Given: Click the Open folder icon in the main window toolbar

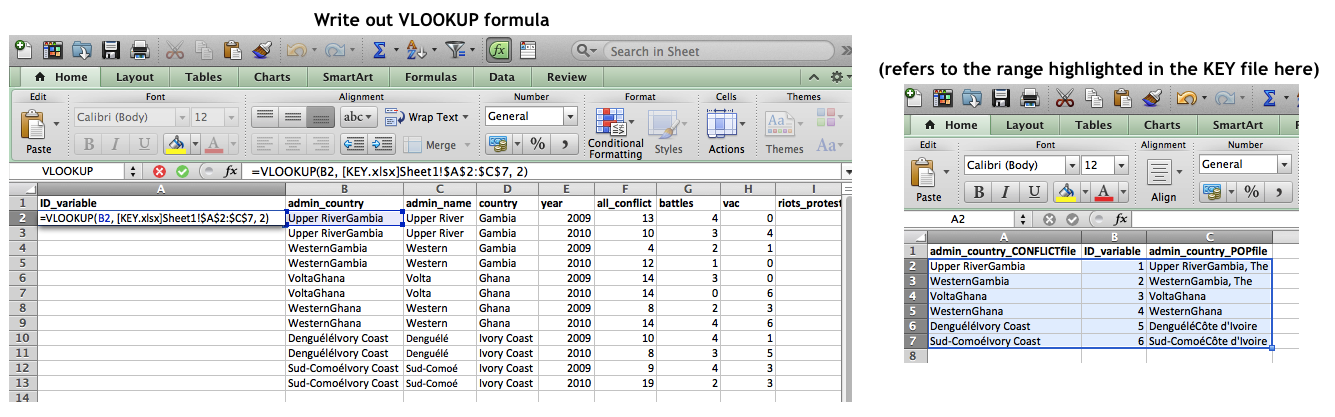Looking at the screenshot, I should 81,50.
